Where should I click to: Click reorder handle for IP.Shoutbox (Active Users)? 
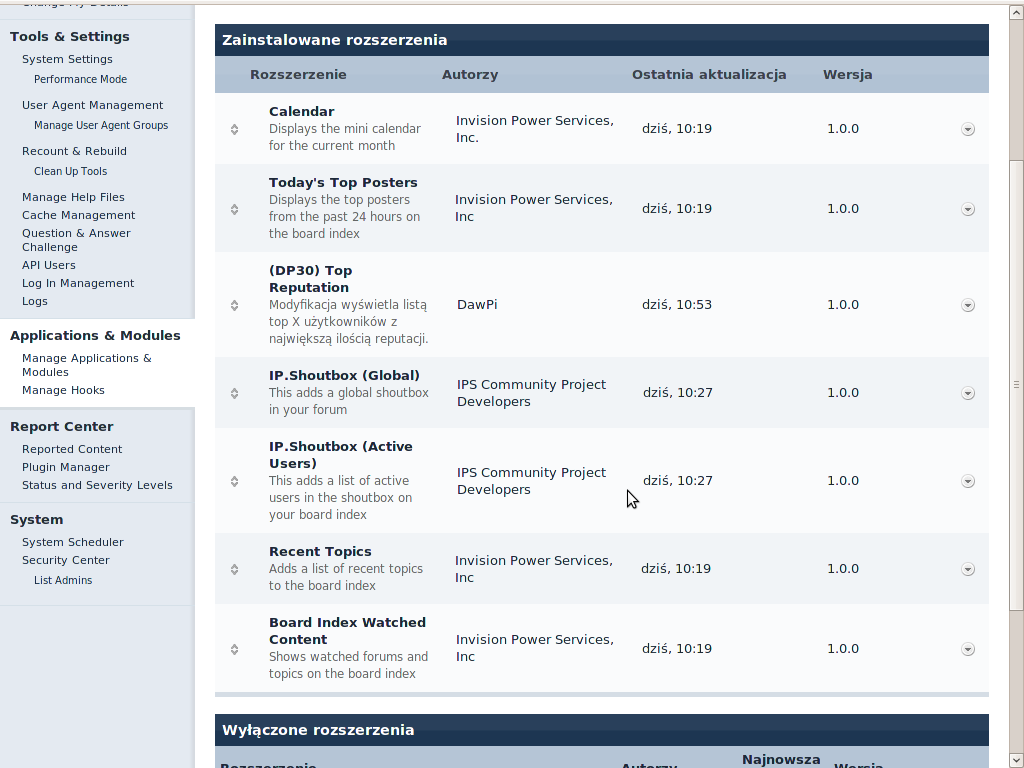(x=234, y=481)
